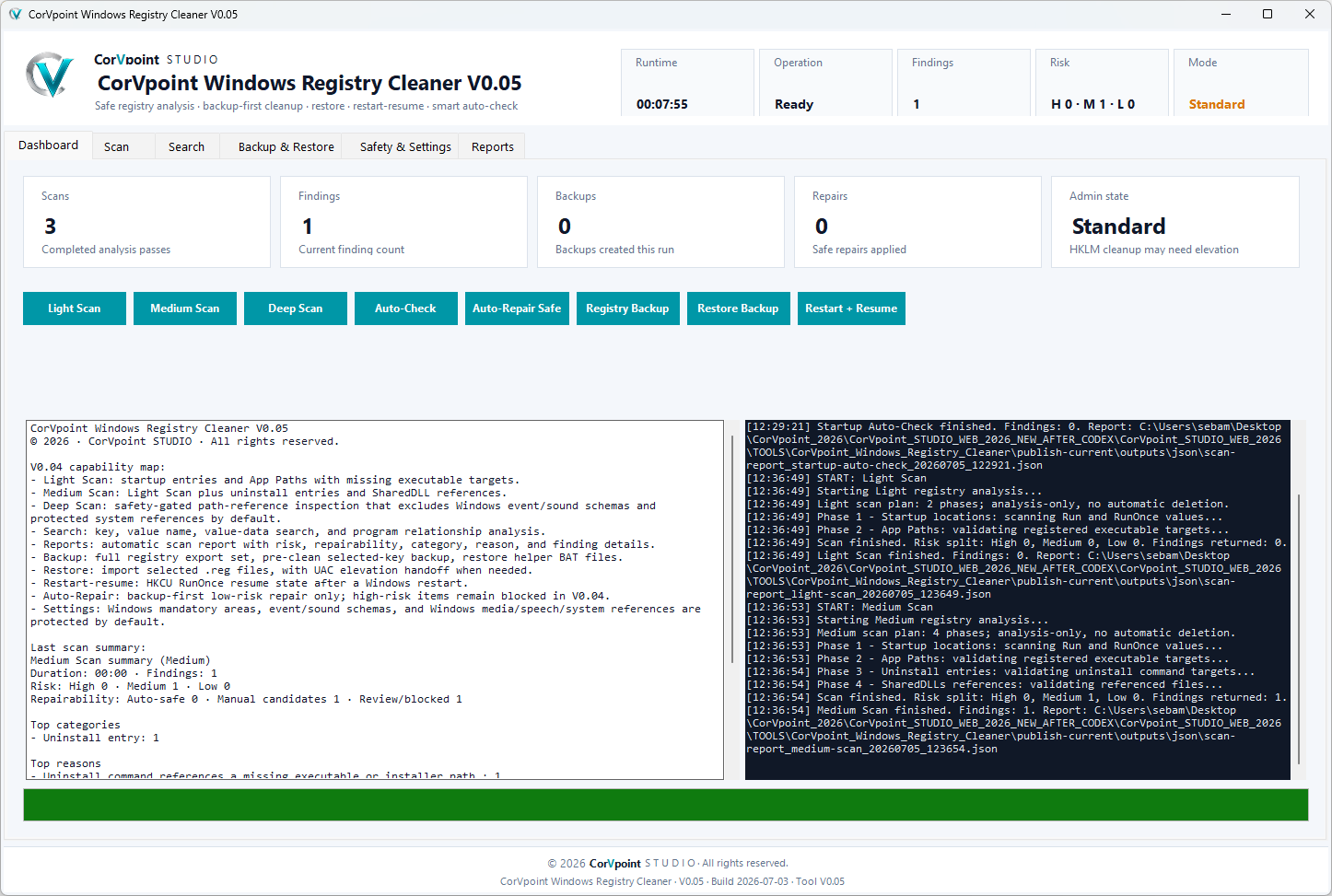Click the title bar app icon
1332x896 pixels.
tap(15, 15)
